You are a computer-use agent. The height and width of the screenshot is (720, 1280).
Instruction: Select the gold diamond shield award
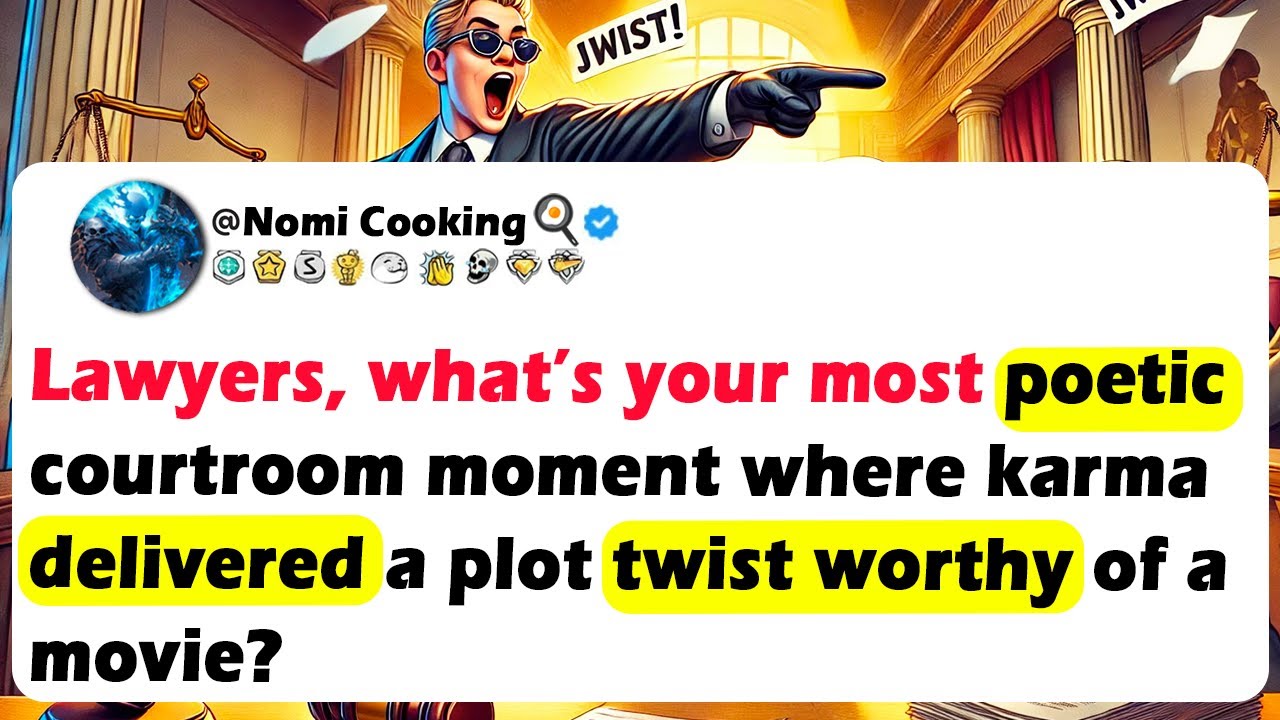tap(523, 268)
